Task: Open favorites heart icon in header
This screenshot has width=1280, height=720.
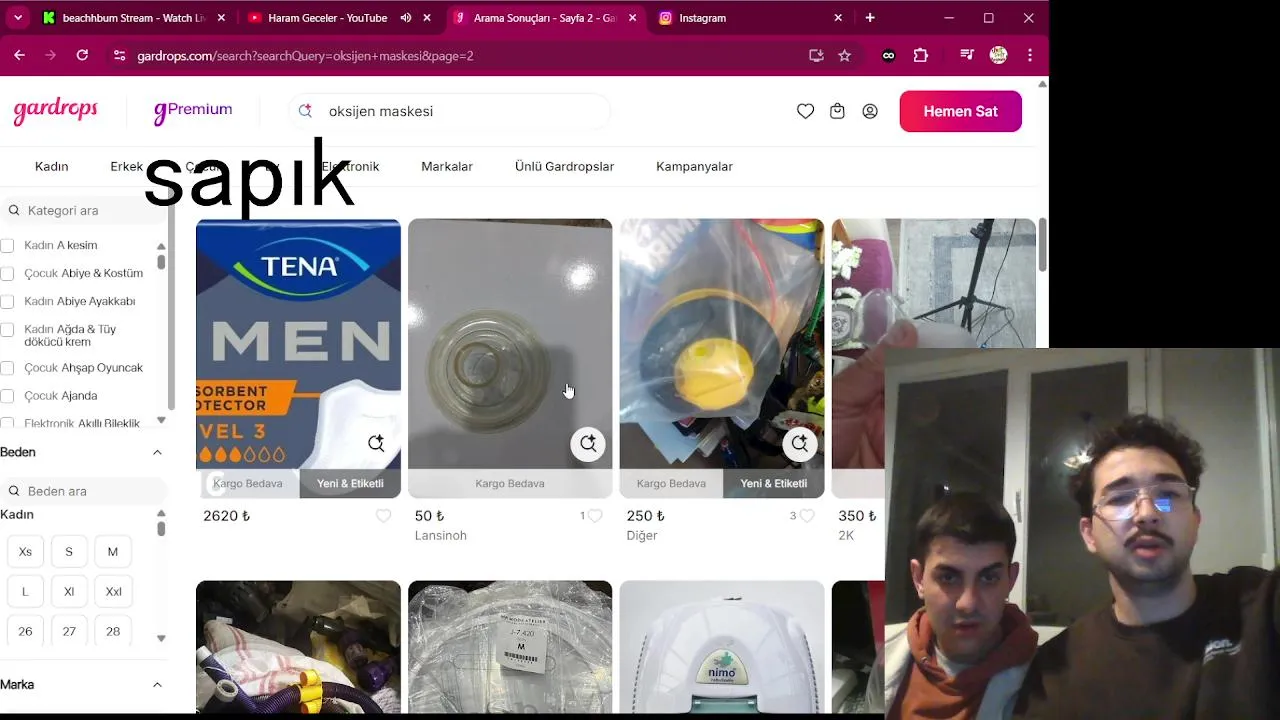Action: [x=805, y=111]
